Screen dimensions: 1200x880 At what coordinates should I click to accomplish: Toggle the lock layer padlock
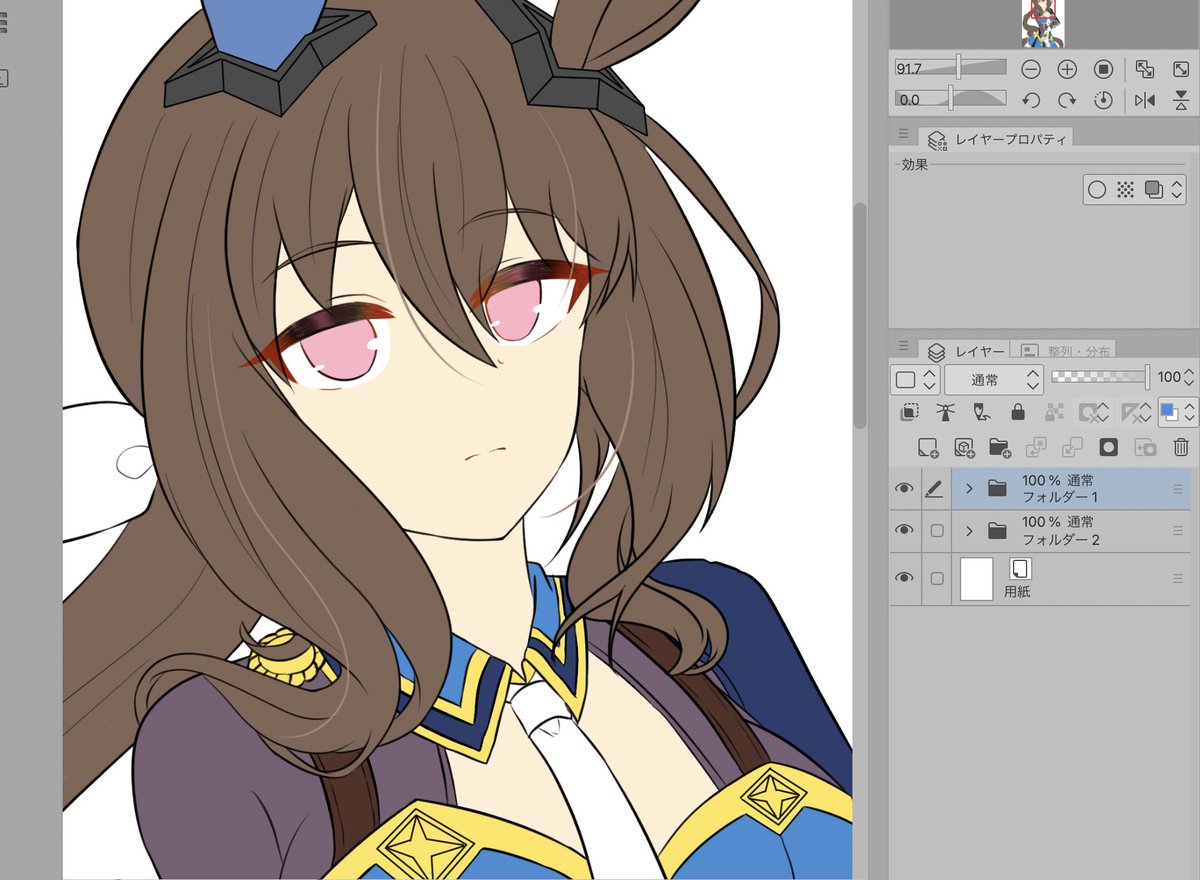1018,411
